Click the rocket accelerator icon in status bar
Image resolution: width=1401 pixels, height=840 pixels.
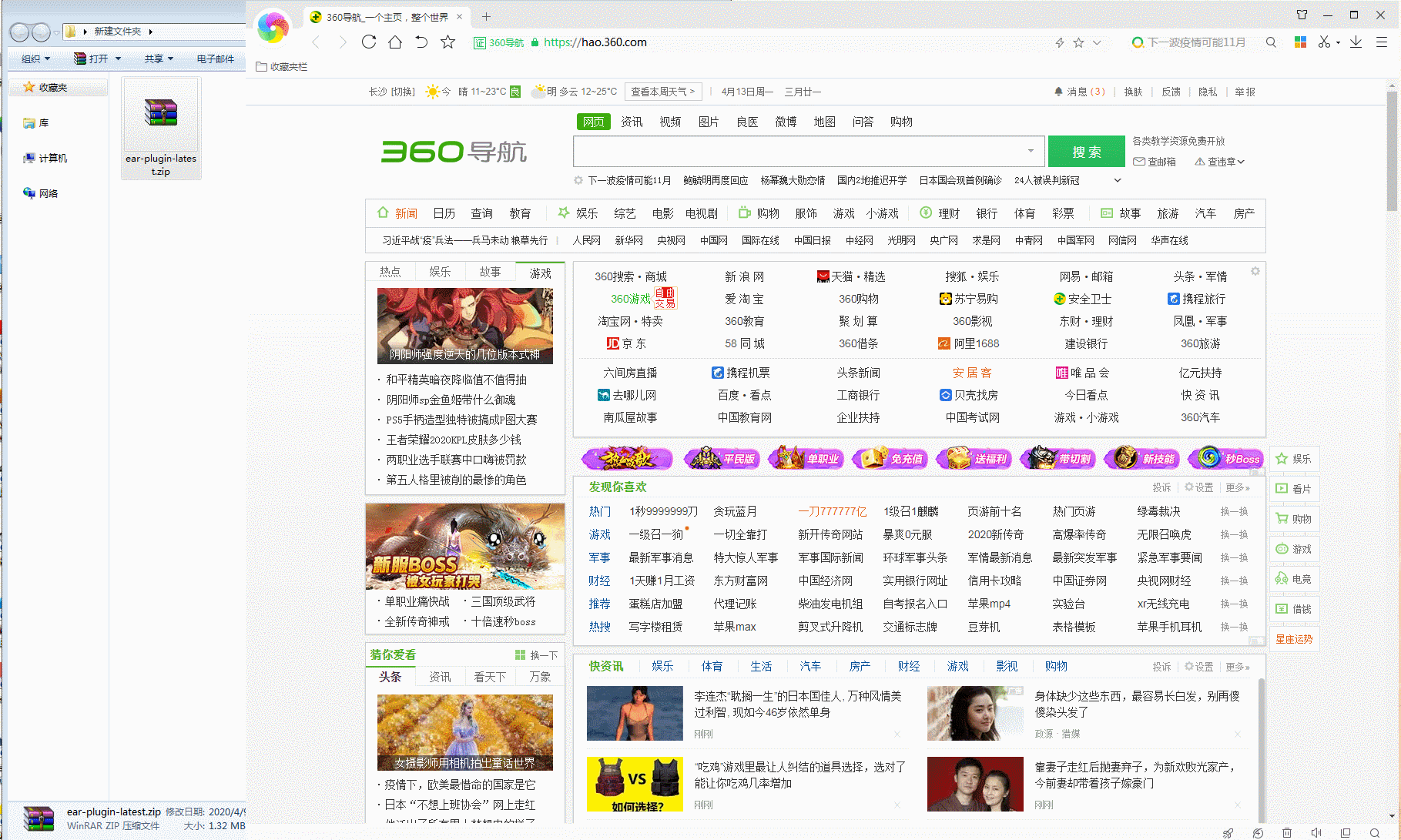[1228, 832]
